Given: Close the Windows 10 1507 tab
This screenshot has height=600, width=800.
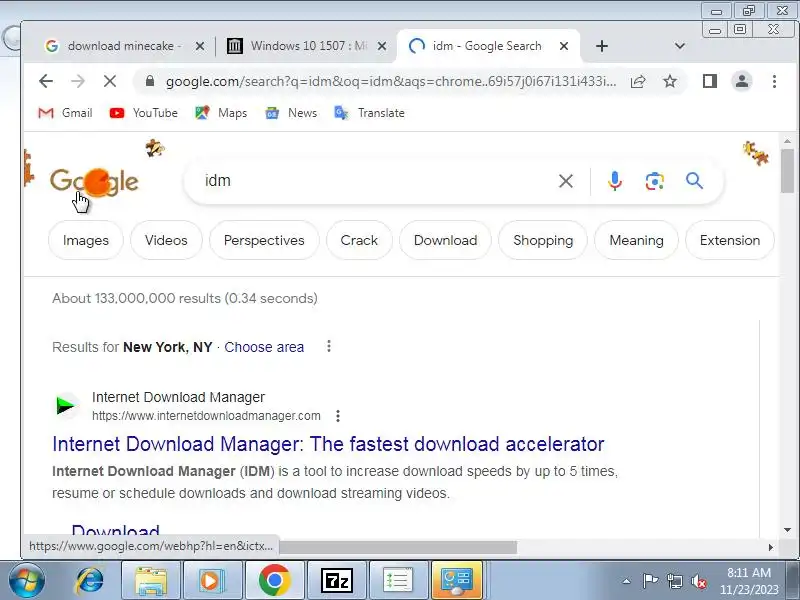Looking at the screenshot, I should [382, 46].
